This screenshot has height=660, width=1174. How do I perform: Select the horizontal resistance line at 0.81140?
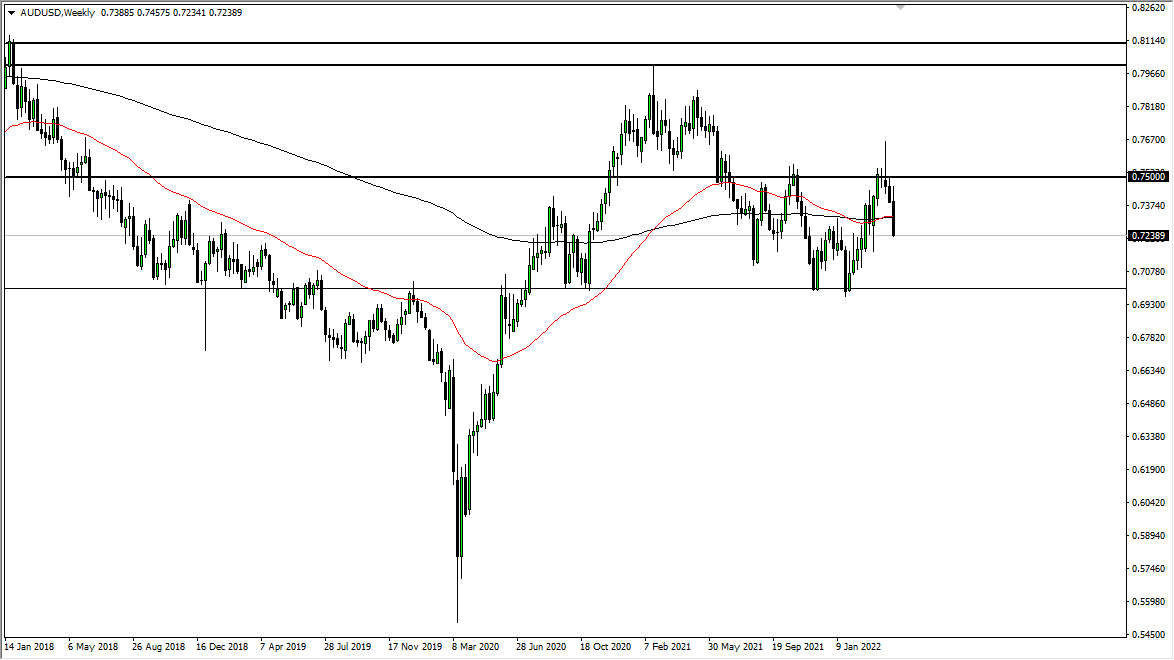point(600,43)
